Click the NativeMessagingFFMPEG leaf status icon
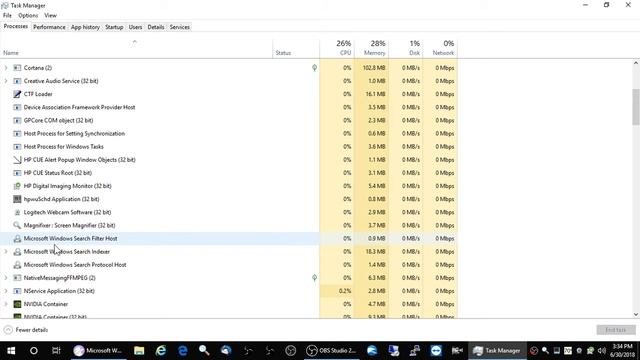This screenshot has width=640, height=360. tap(314, 278)
